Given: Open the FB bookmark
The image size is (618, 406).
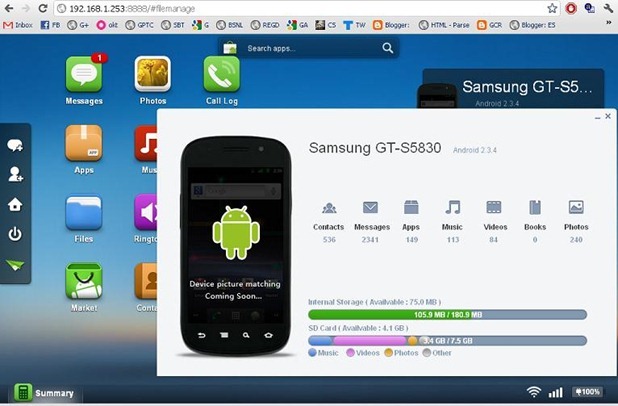Looking at the screenshot, I should 50,25.
